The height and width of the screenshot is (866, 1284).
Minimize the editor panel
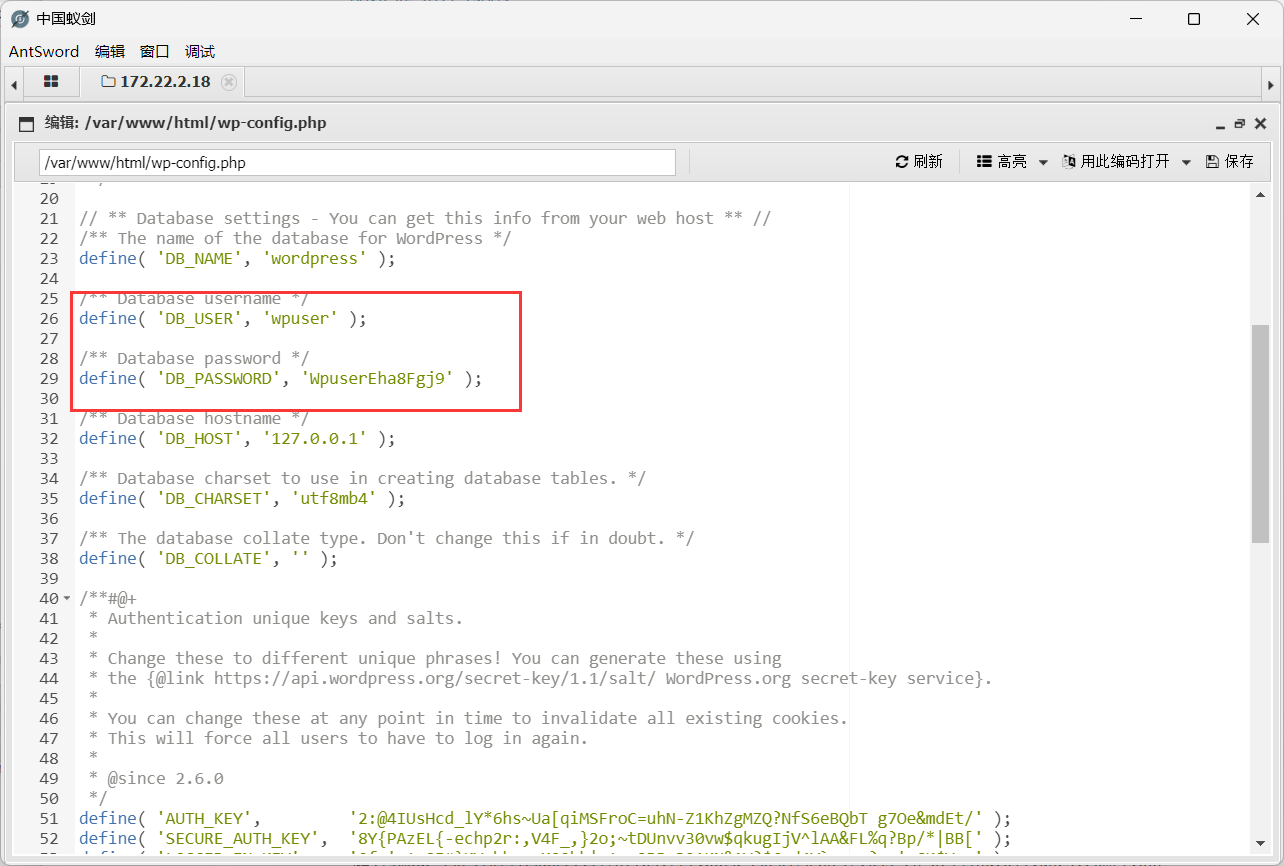[x=1220, y=125]
